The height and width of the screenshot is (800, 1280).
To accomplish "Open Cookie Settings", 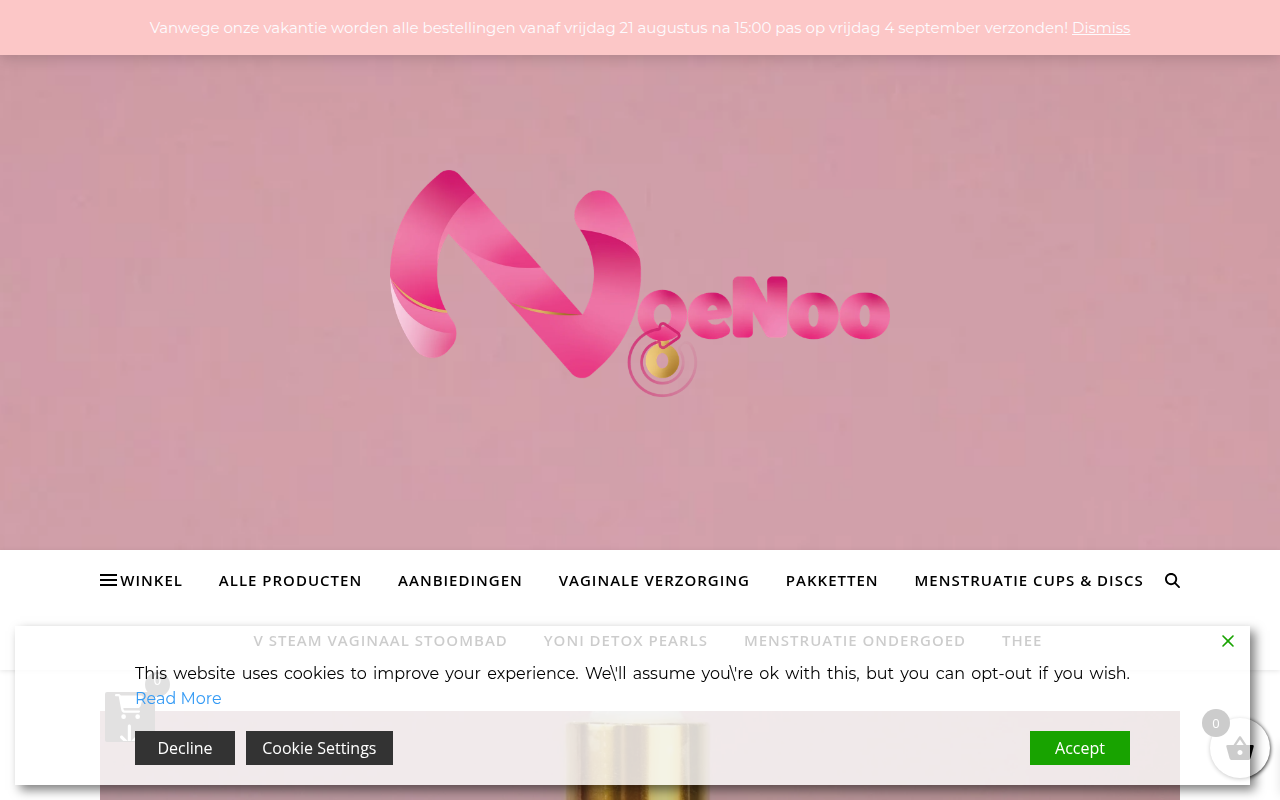I will pos(319,748).
